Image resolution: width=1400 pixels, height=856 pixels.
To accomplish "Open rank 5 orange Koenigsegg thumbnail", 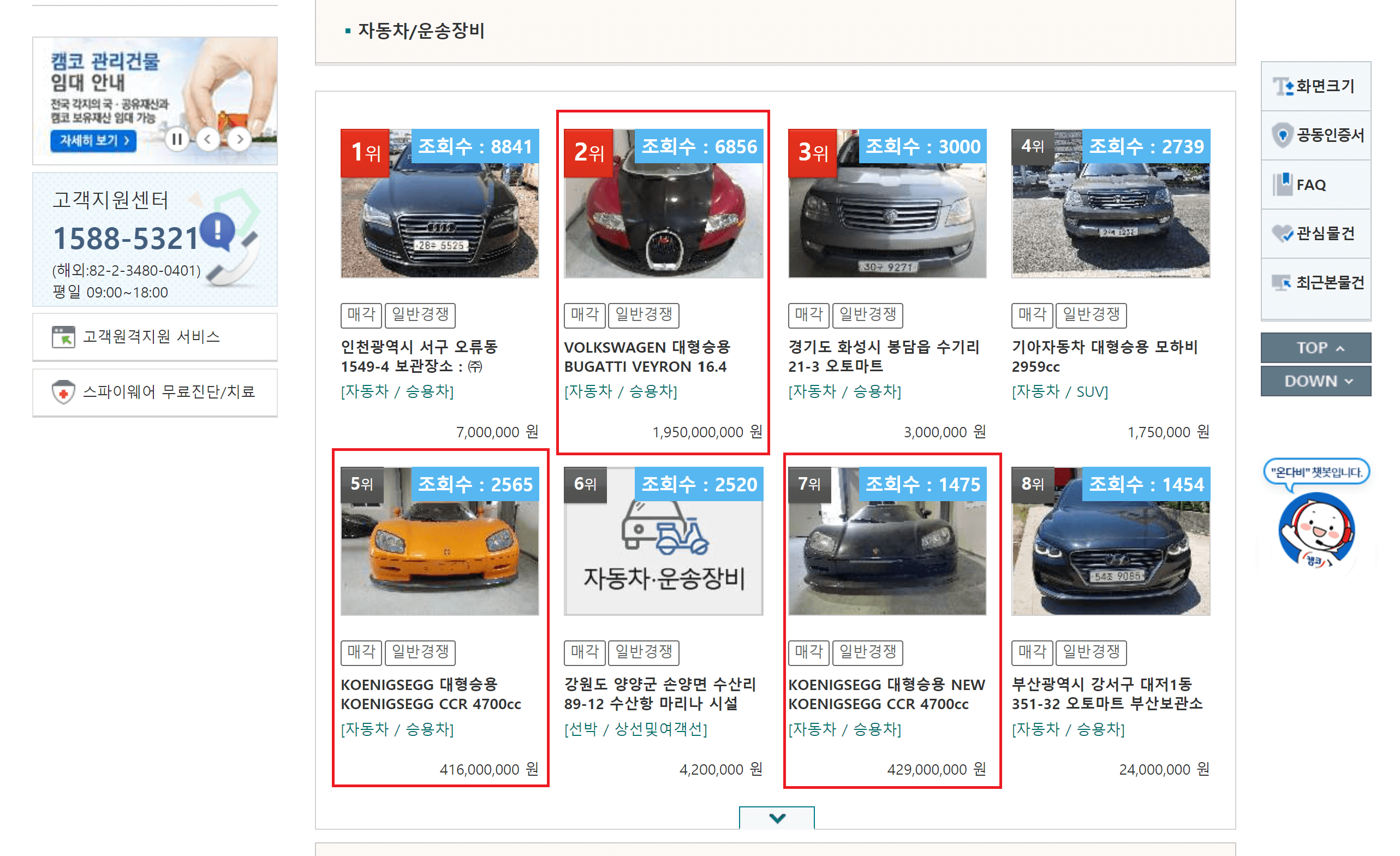I will (x=440, y=541).
